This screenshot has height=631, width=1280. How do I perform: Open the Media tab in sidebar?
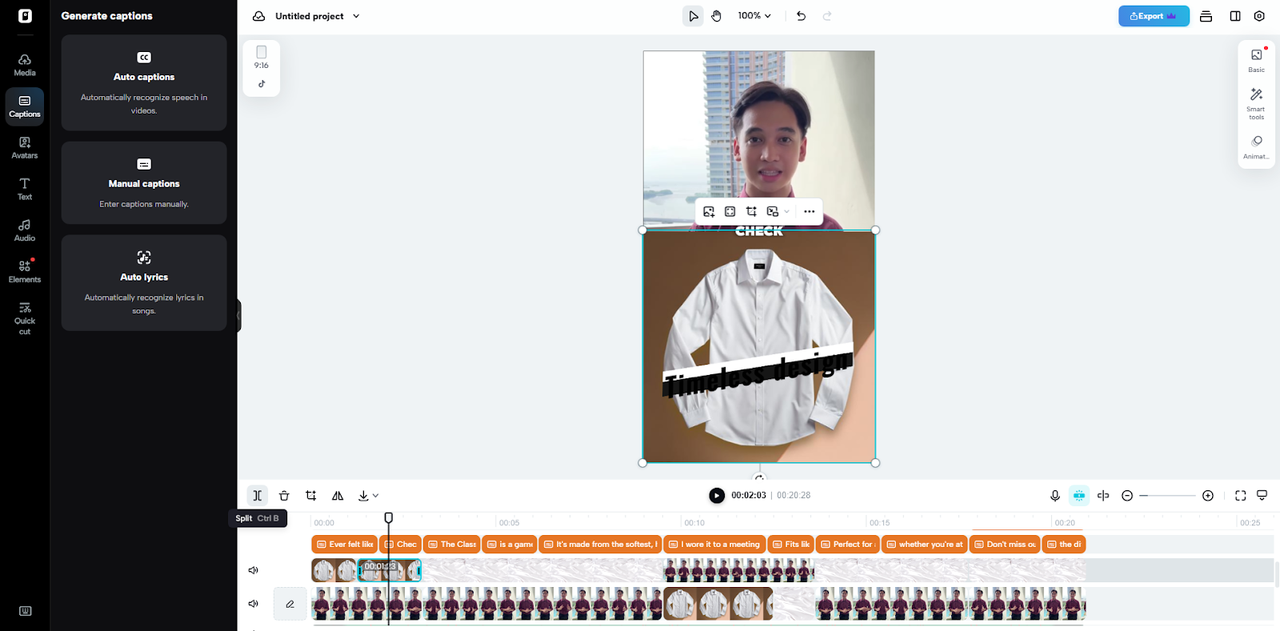(25, 64)
